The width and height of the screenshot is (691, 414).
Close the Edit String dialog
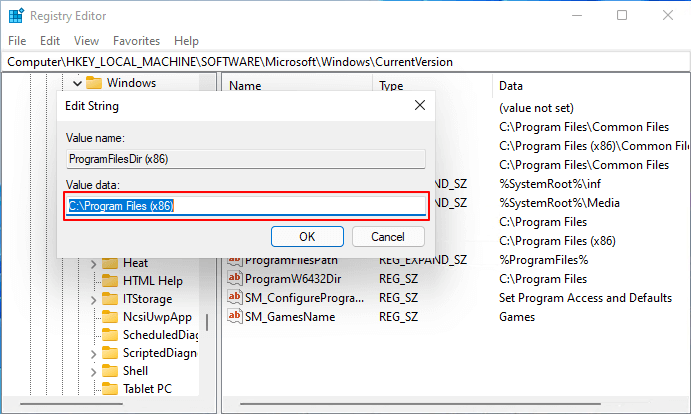pyautogui.click(x=419, y=105)
